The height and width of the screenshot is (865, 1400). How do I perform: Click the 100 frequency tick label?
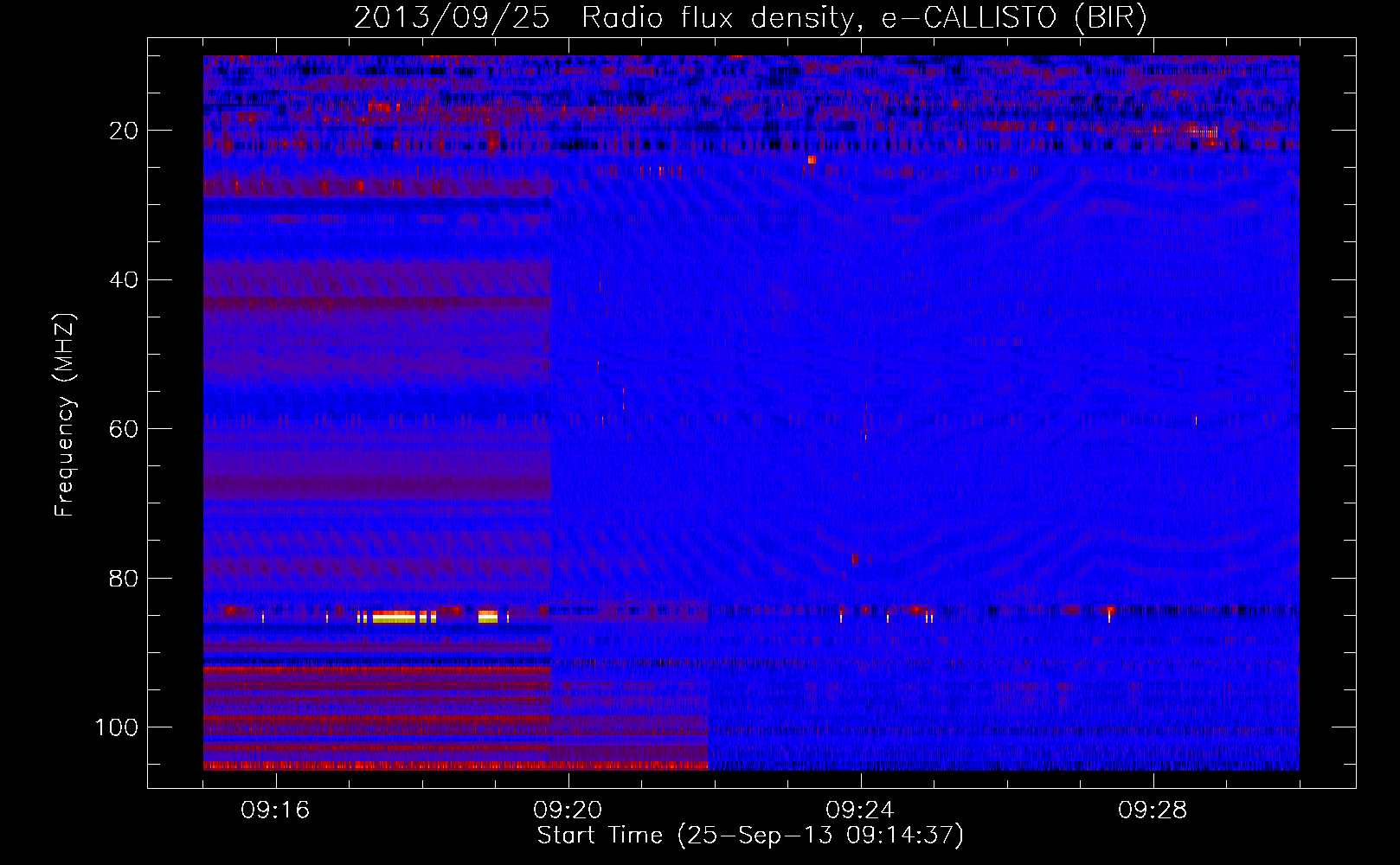click(117, 727)
